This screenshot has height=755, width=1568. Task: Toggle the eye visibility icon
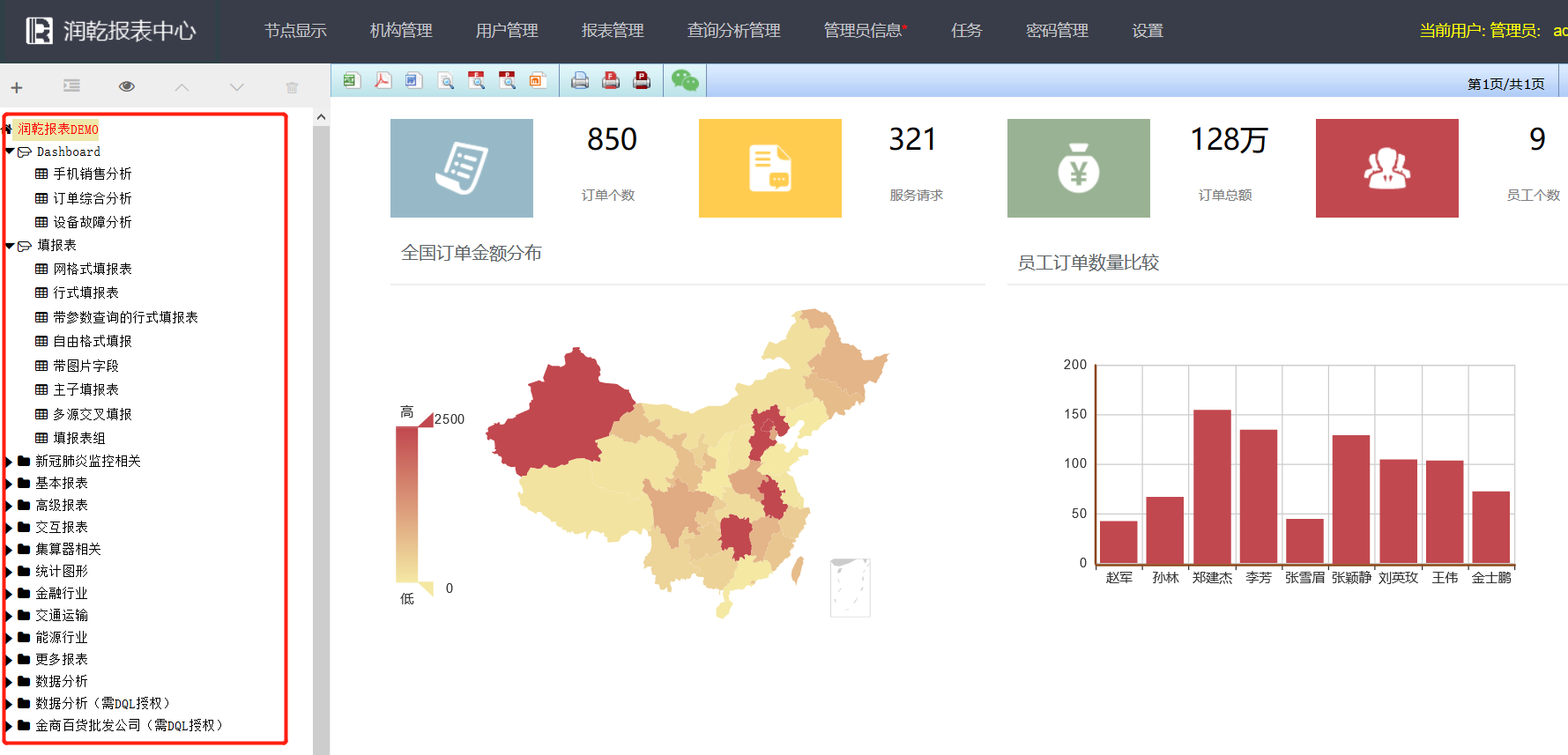[127, 86]
